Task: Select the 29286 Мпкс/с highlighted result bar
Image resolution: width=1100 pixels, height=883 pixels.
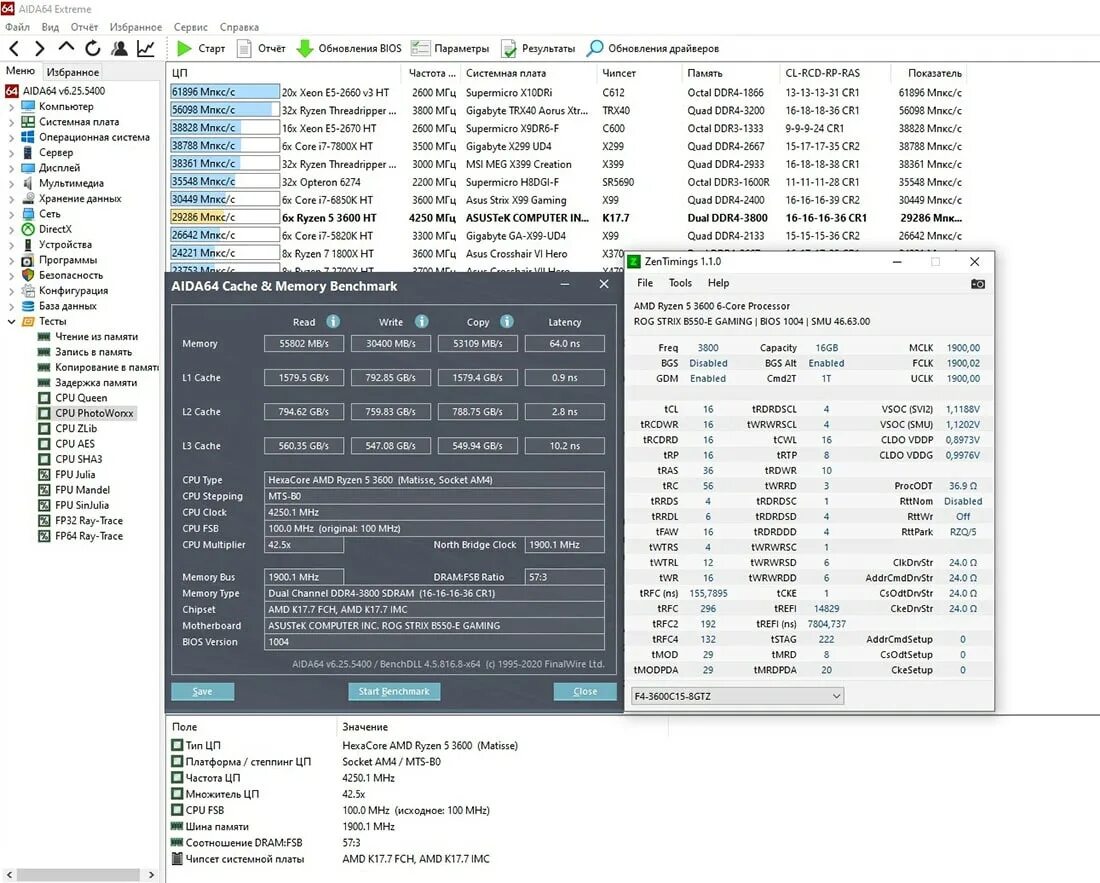Action: tap(224, 217)
